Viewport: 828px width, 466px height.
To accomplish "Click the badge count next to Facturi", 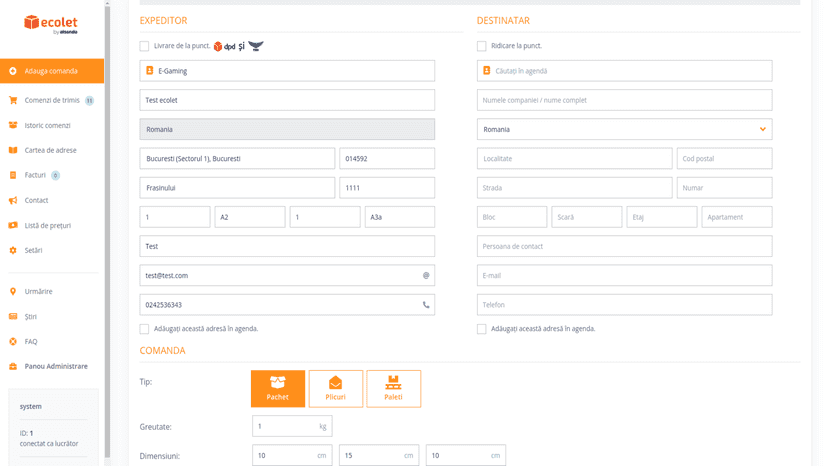I will pyautogui.click(x=55, y=175).
